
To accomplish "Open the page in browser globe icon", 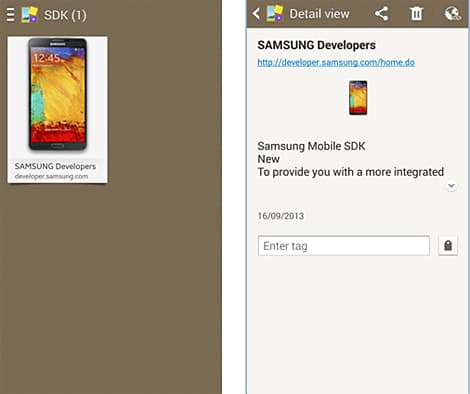I will pyautogui.click(x=453, y=14).
